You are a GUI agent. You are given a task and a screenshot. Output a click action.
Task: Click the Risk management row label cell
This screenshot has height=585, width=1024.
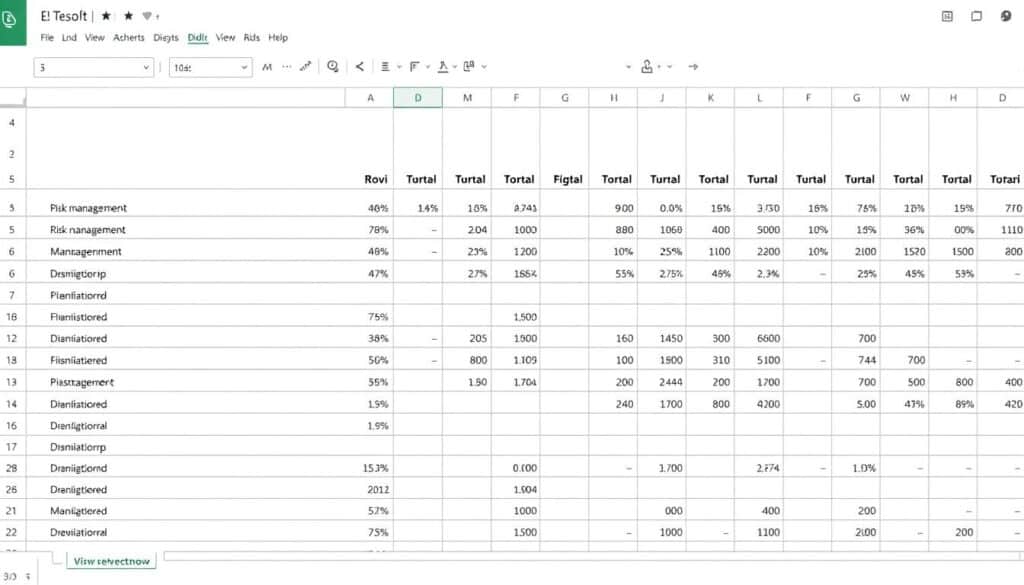(88, 229)
